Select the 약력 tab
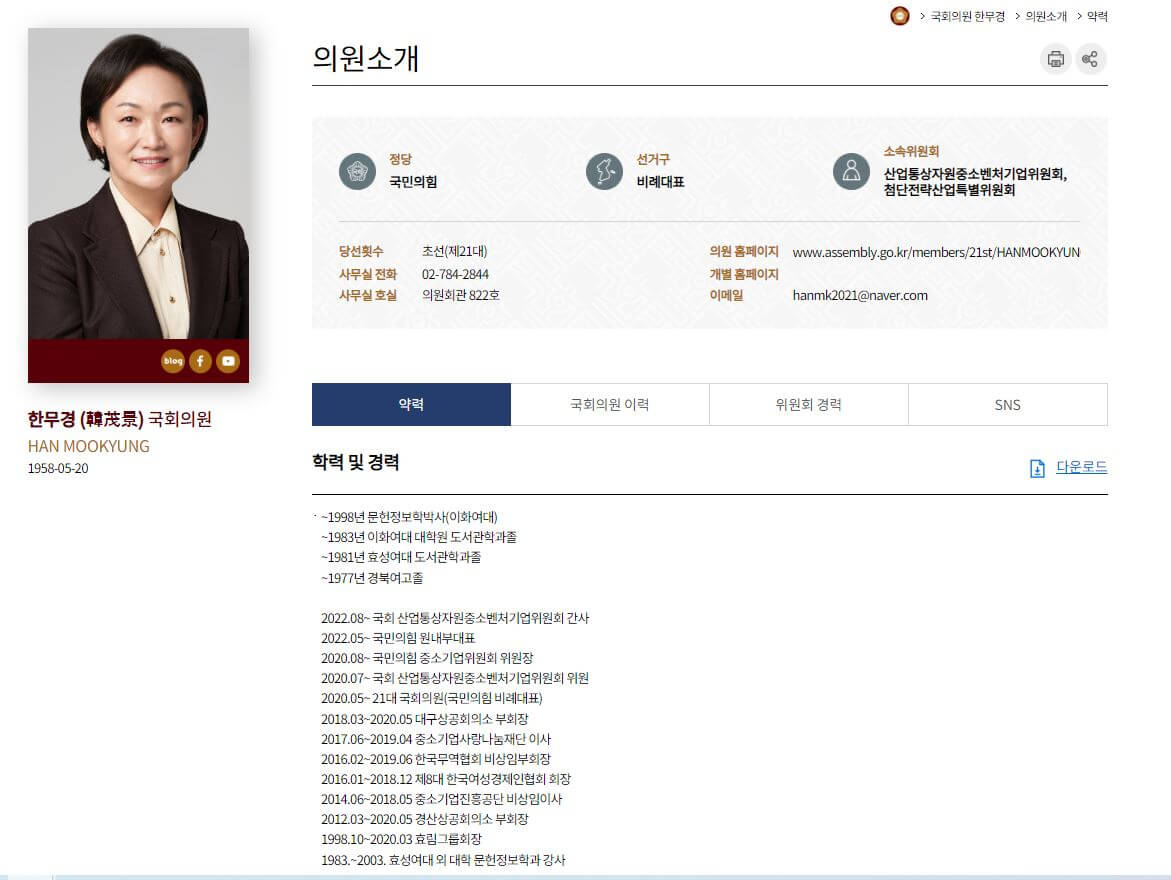Screen dimensions: 1171x880 (x=411, y=404)
